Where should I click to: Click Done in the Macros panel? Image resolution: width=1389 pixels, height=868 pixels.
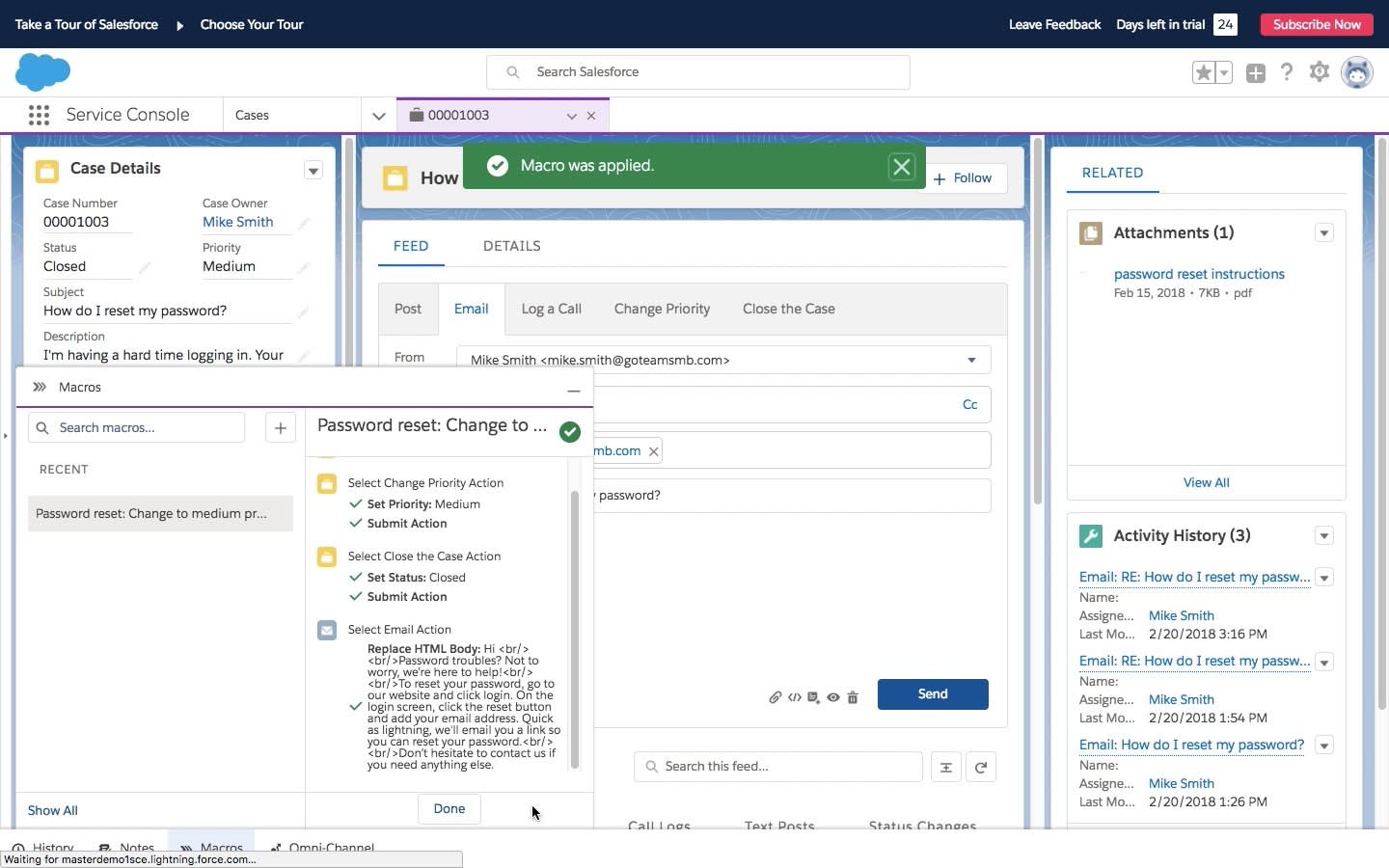point(449,809)
